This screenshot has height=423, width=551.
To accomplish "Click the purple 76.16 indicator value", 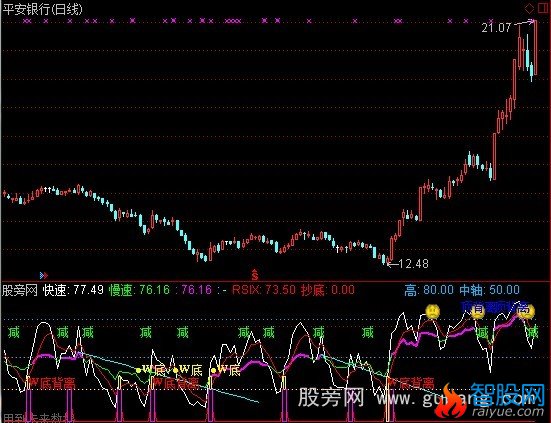I will click(196, 290).
